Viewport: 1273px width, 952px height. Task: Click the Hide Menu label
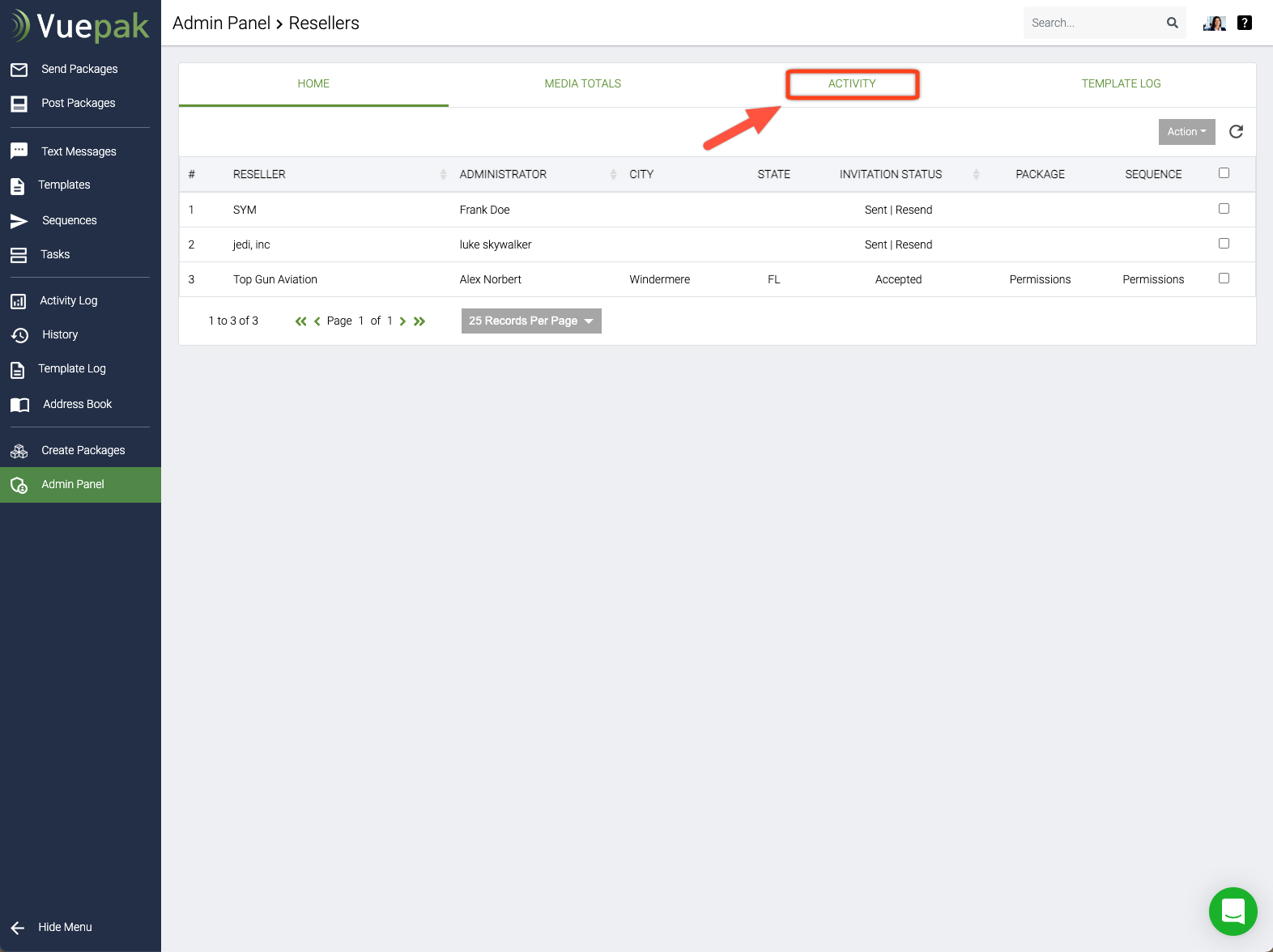coord(65,928)
